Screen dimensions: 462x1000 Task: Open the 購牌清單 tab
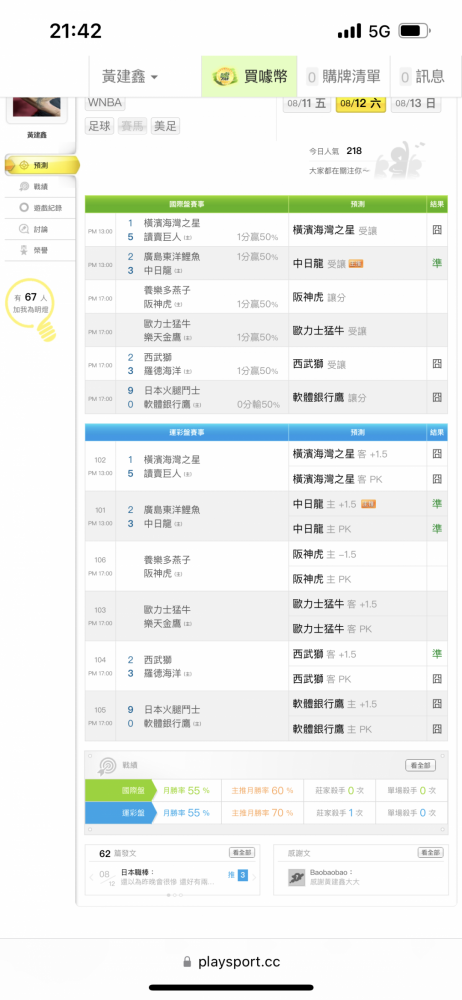click(344, 77)
